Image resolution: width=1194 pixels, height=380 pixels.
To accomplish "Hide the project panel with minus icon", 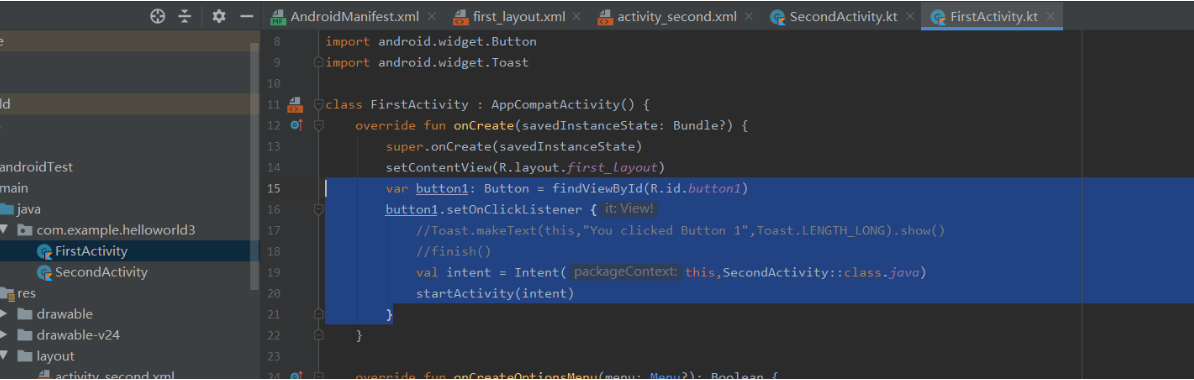I will coord(246,16).
